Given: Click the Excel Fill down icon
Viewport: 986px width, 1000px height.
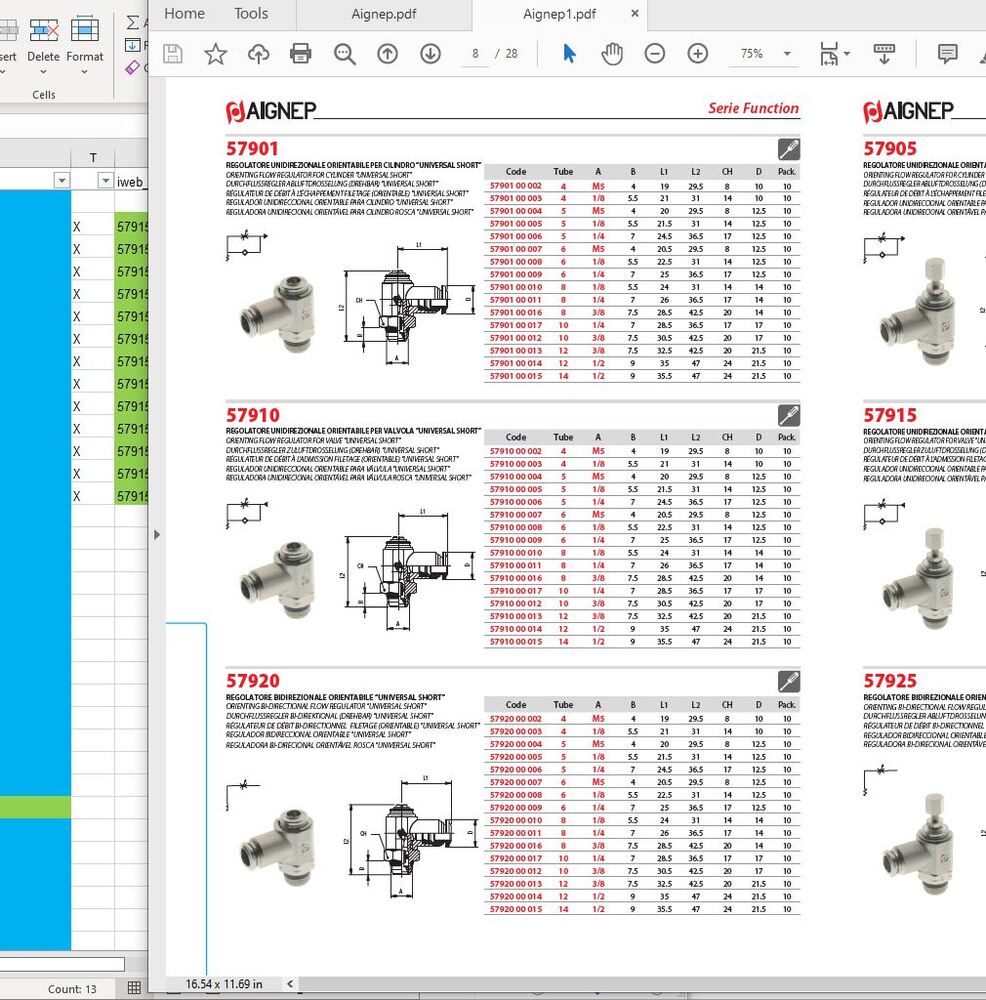Looking at the screenshot, I should point(133,45).
